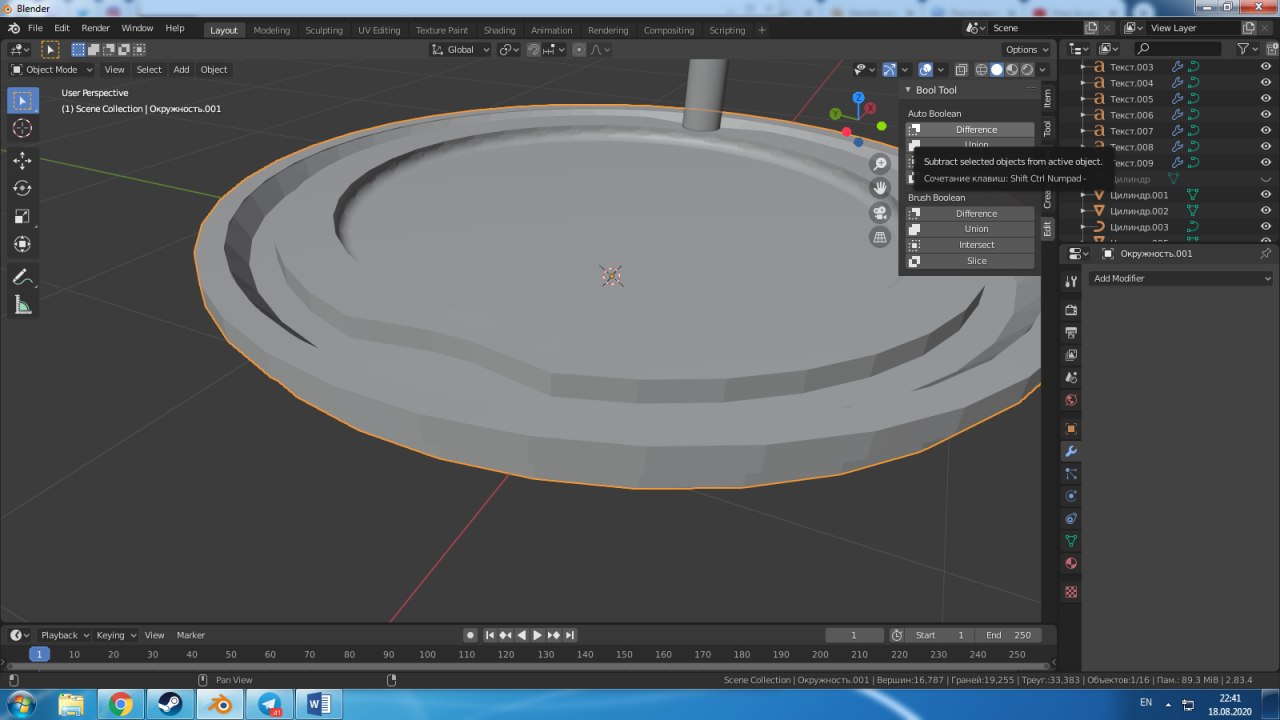Click the pan view hand icon
This screenshot has height=720, width=1280.
[880, 188]
